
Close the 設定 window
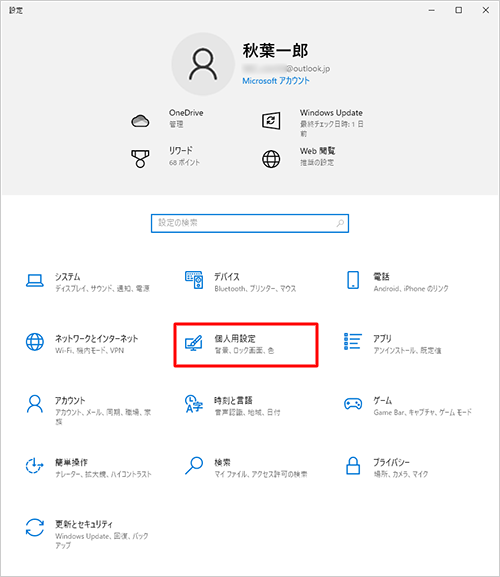pyautogui.click(x=486, y=10)
